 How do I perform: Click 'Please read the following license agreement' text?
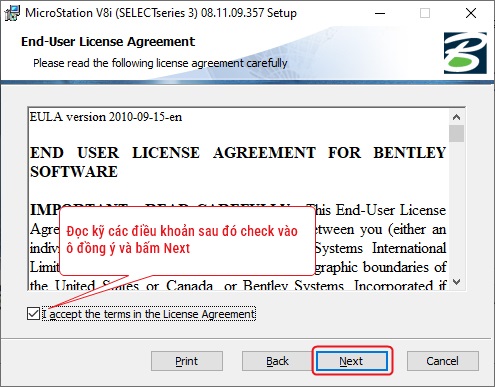(160, 63)
